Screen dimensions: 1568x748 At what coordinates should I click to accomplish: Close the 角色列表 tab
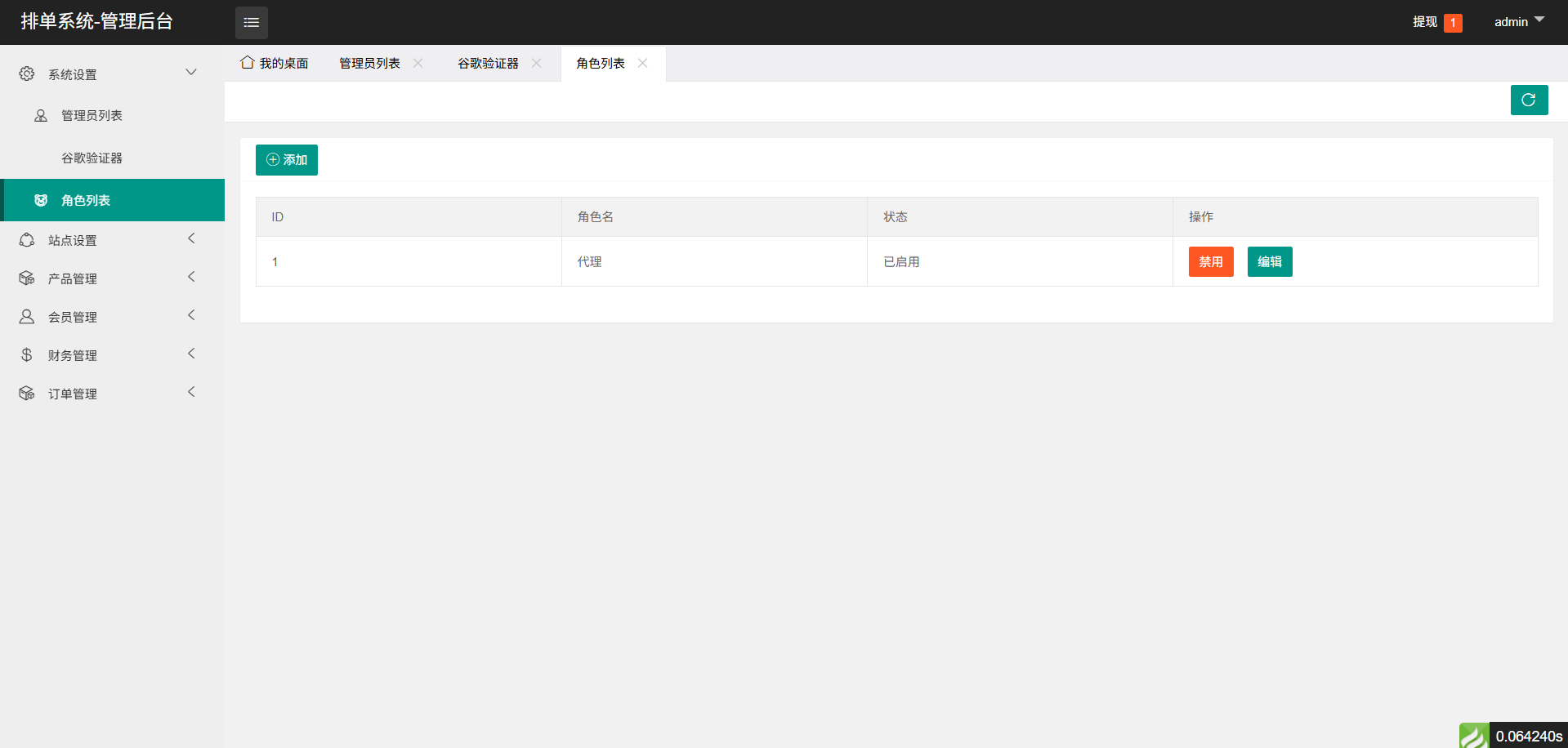(643, 63)
